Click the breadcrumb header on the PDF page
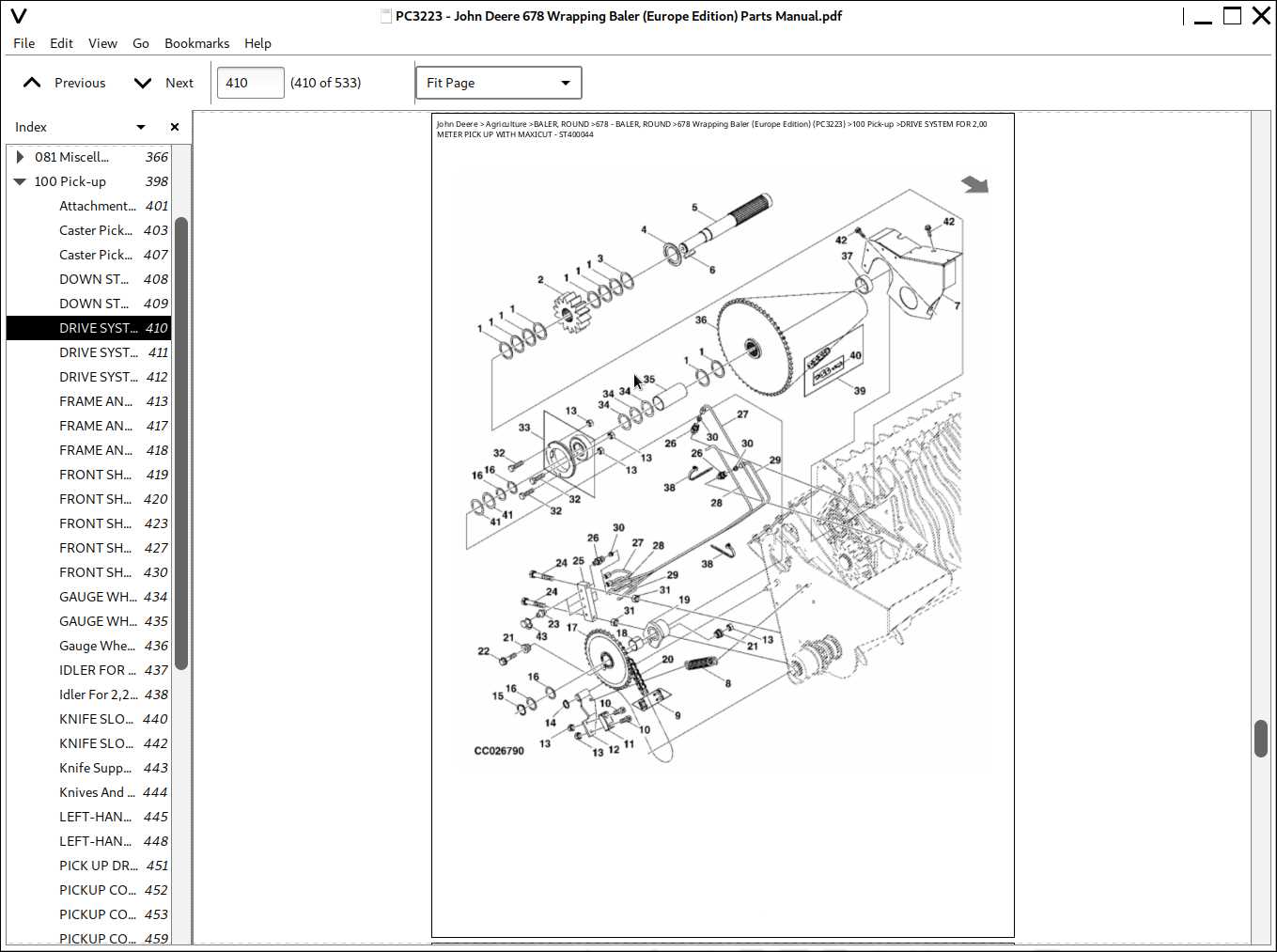 click(x=711, y=129)
